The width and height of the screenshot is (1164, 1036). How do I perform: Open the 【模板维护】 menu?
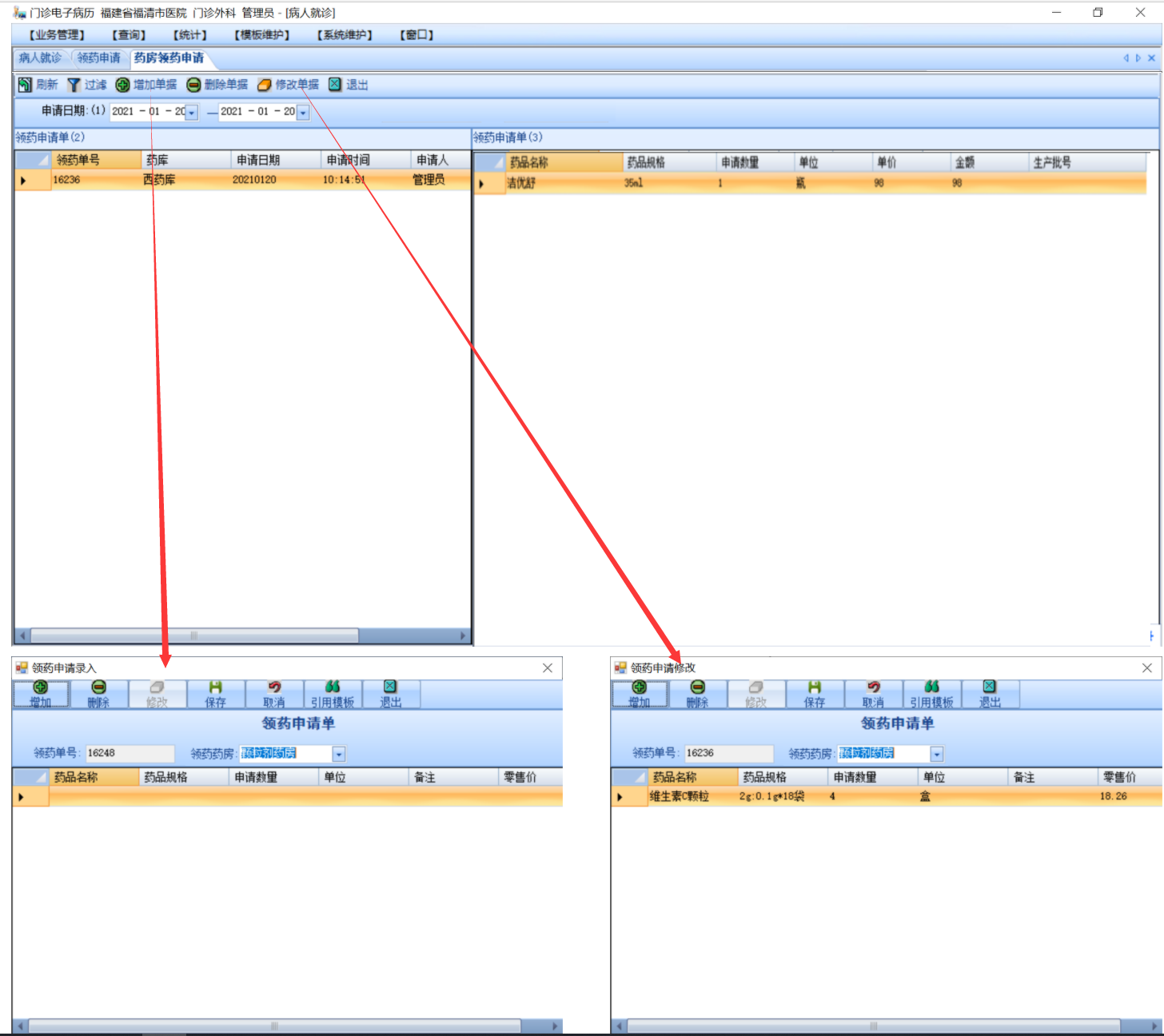[x=262, y=35]
